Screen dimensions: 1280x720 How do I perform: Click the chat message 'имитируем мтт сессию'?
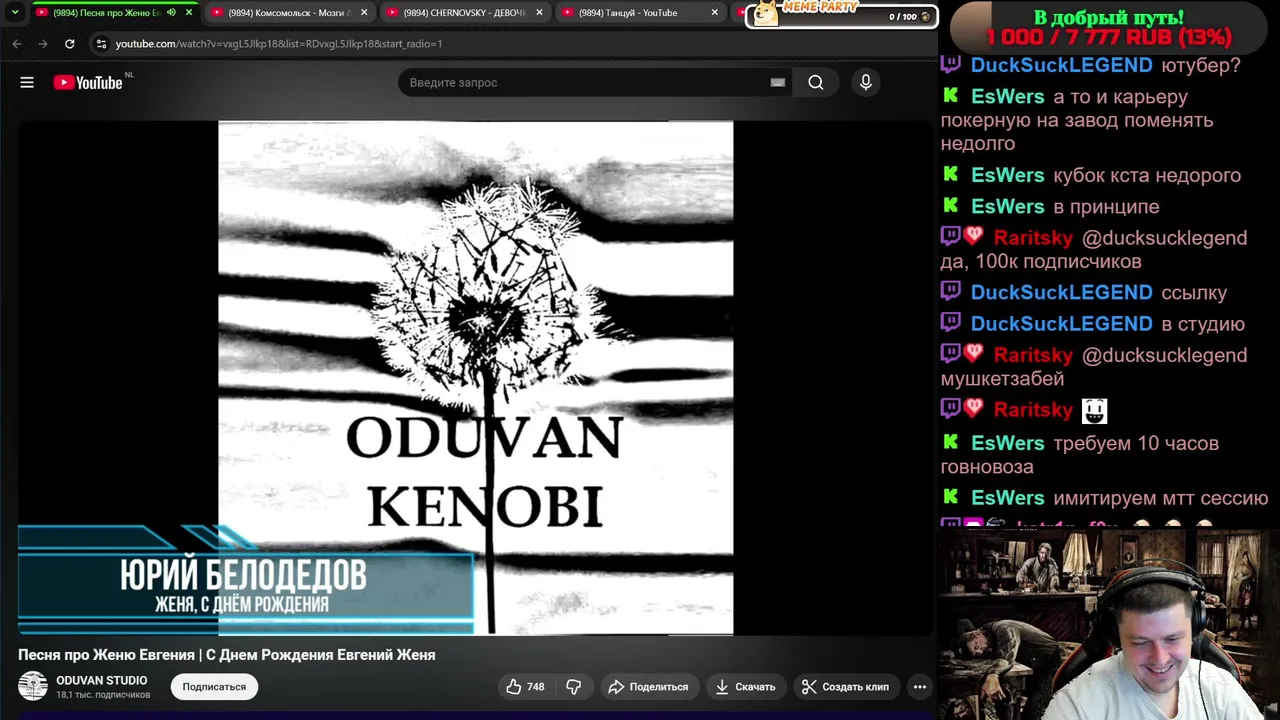click(1160, 498)
